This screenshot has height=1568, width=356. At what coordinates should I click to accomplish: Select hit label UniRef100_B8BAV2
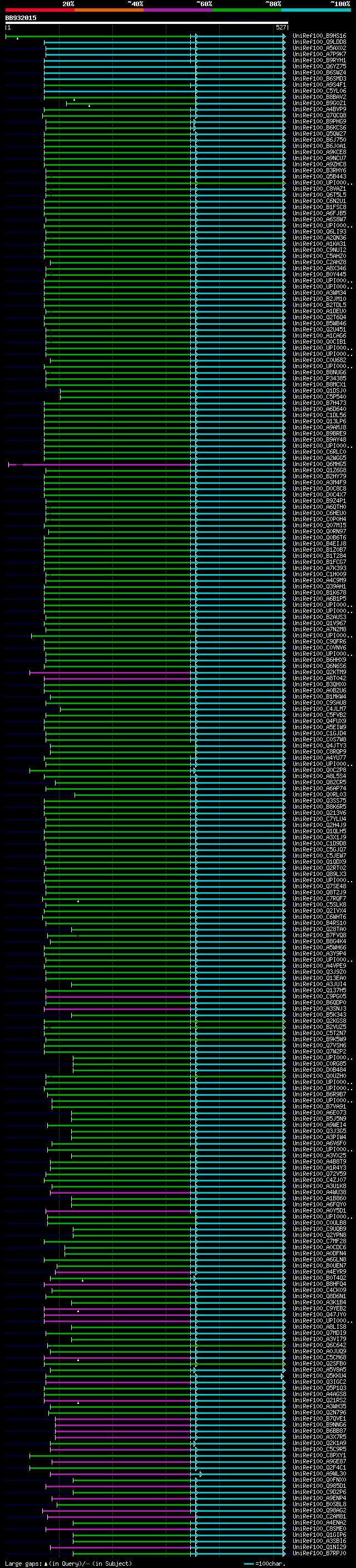click(319, 97)
